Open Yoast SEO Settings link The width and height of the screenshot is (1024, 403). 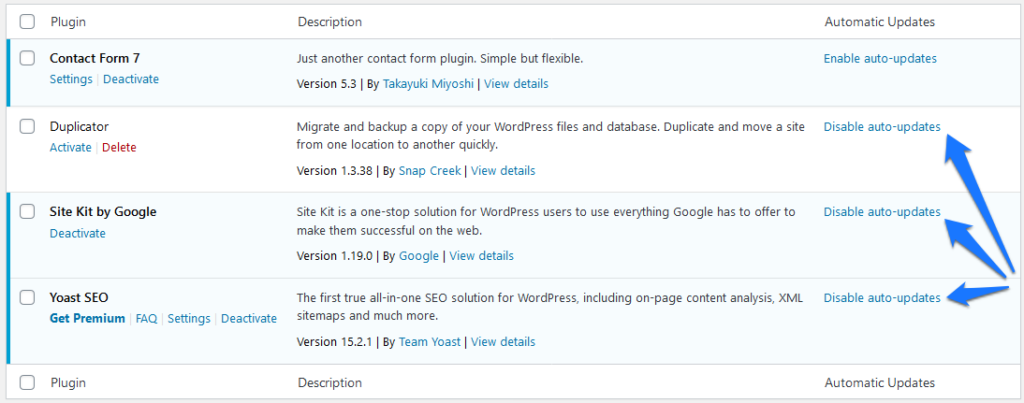(189, 319)
